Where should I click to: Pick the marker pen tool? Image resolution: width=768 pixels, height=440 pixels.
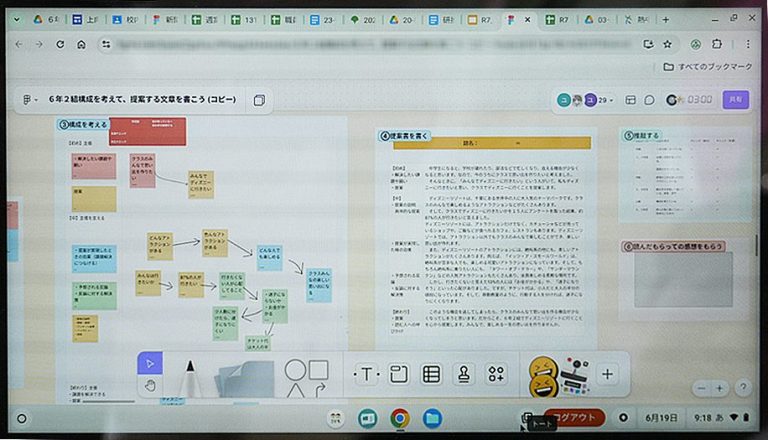point(188,379)
